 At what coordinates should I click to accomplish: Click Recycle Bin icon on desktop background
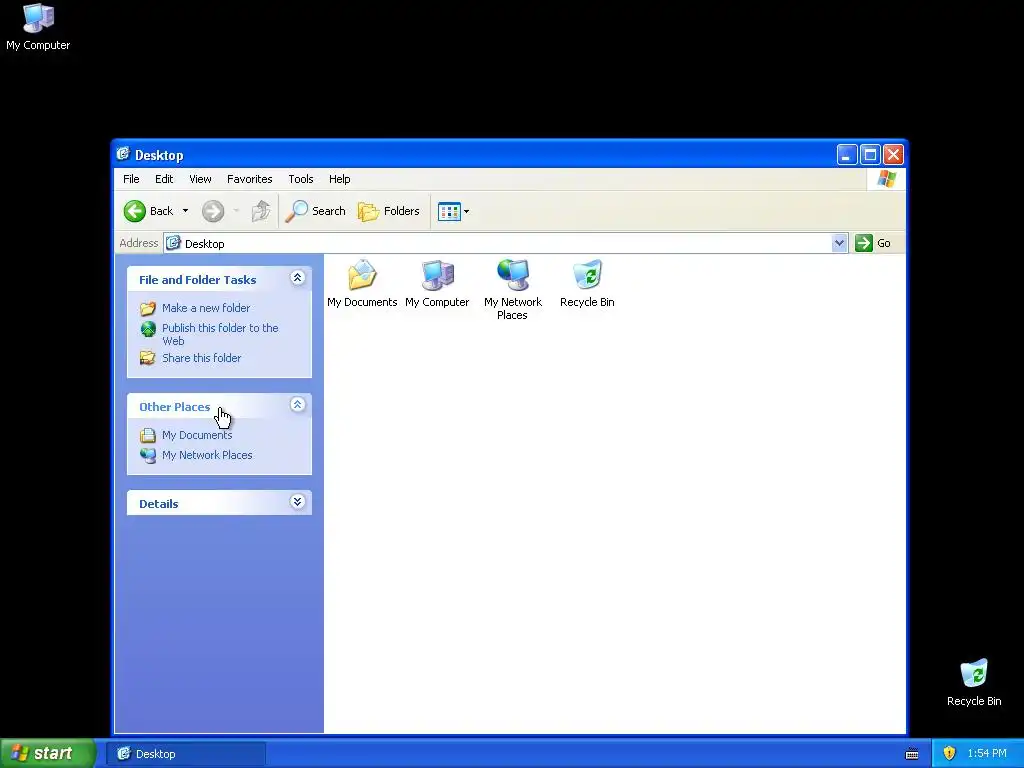(x=974, y=674)
